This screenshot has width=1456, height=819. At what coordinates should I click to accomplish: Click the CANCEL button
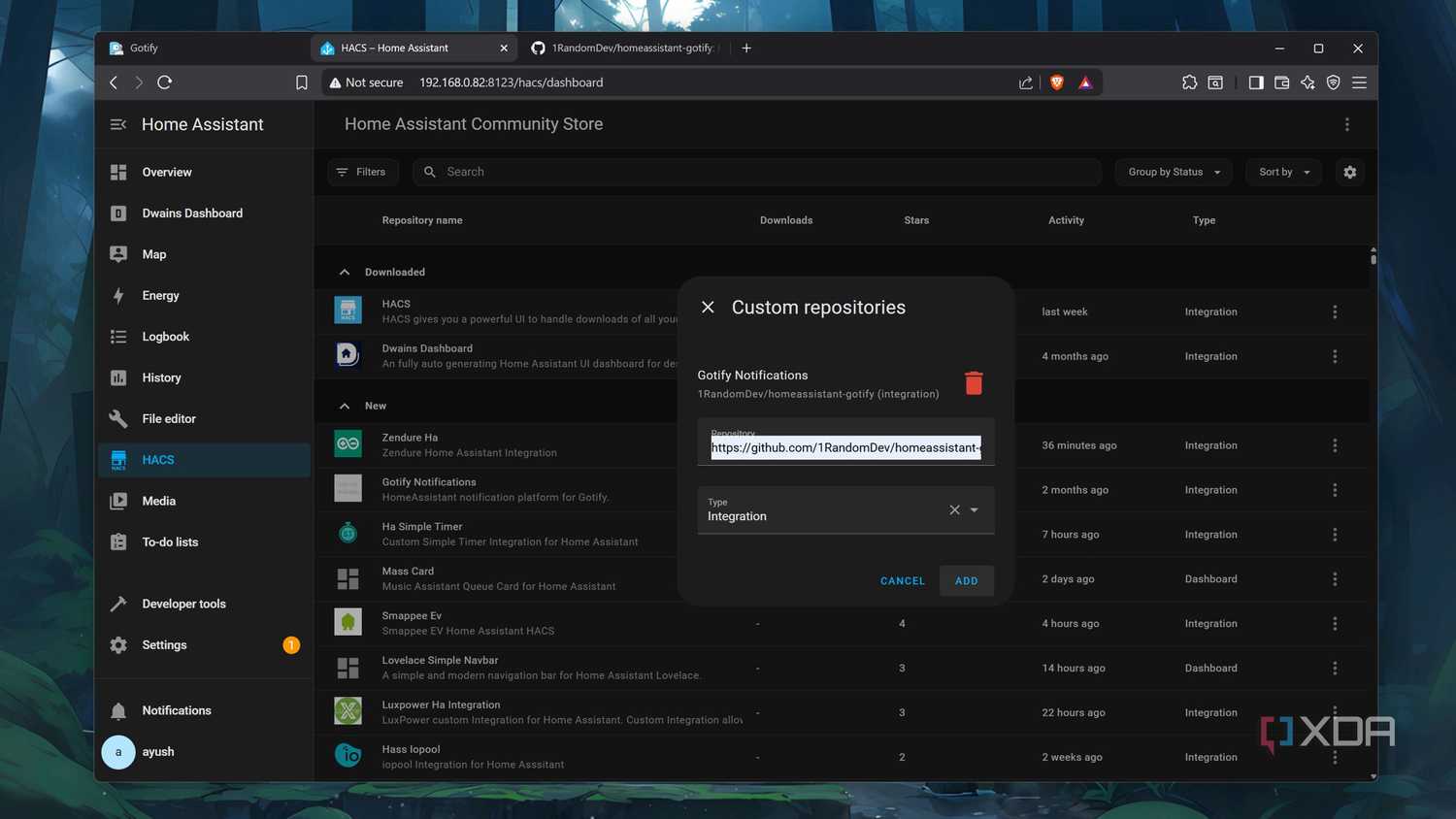[x=903, y=580]
